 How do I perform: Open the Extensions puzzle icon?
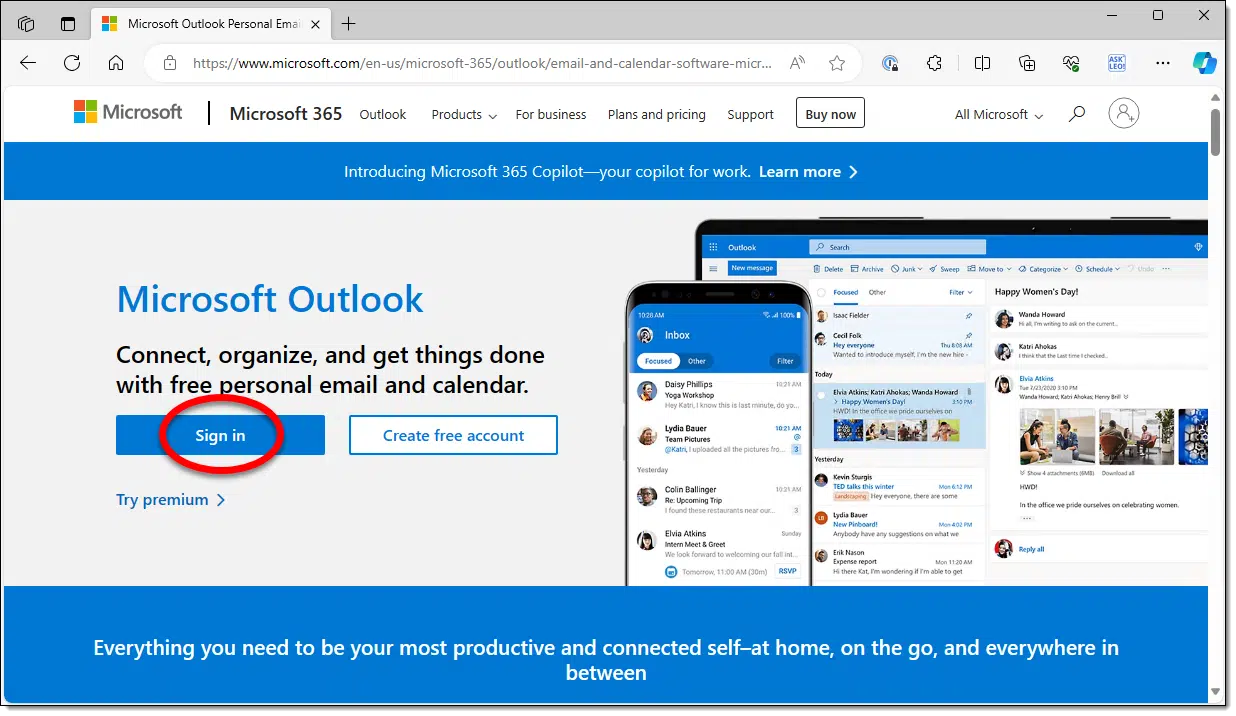[x=934, y=63]
